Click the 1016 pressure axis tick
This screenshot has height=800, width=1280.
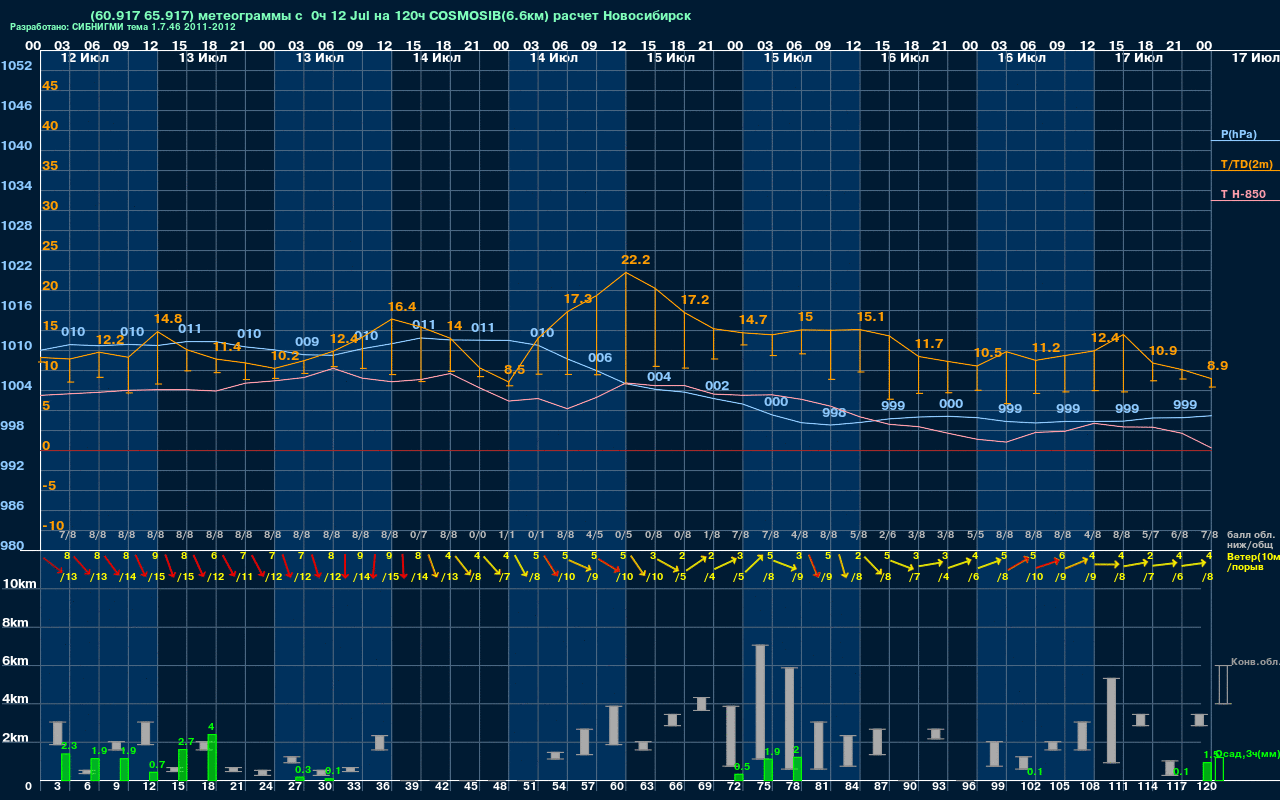click(16, 306)
